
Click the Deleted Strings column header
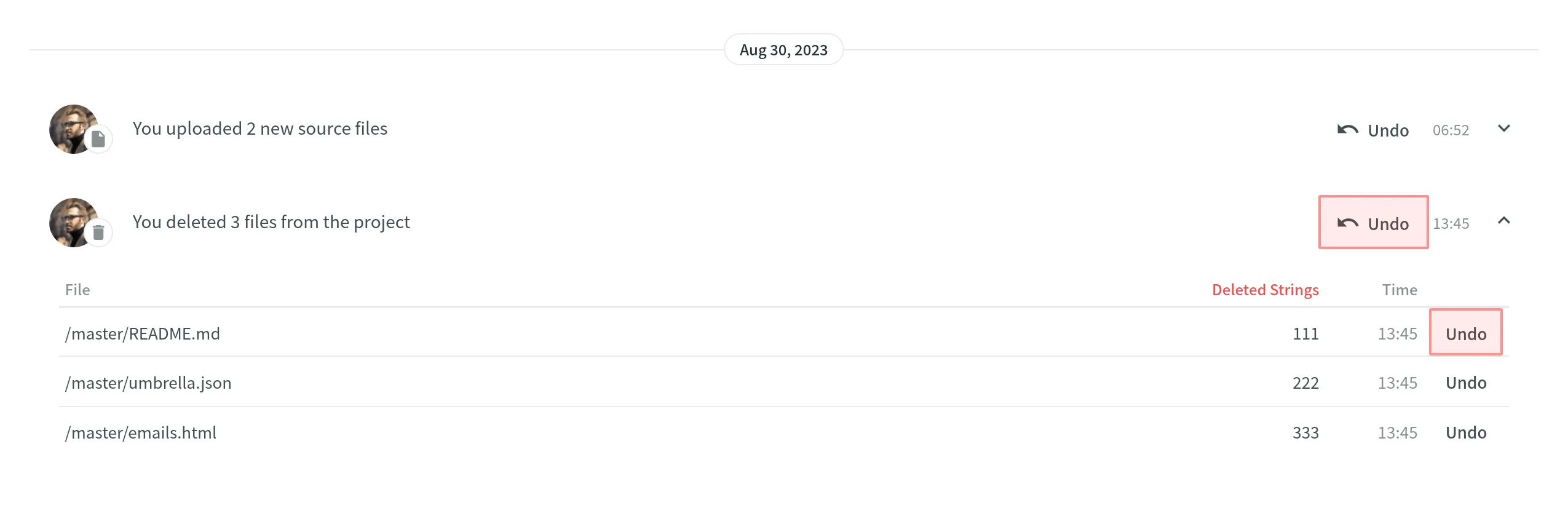click(x=1265, y=290)
